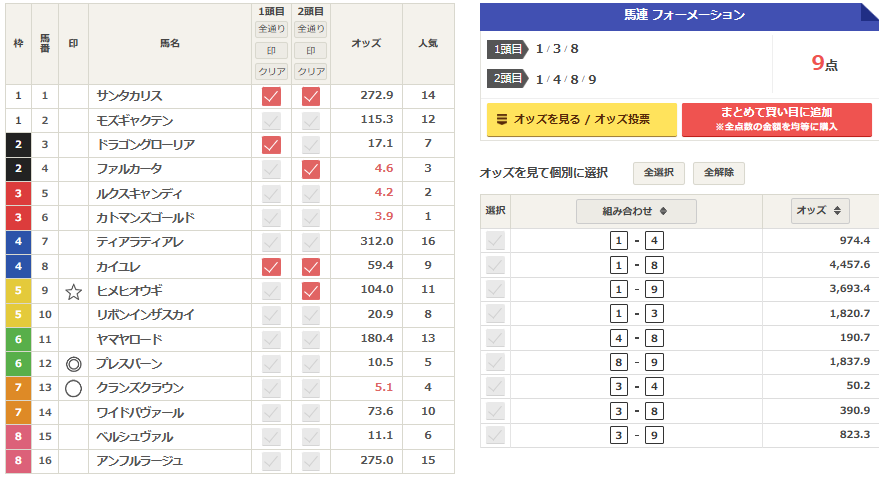Click the circle mark on horse 13

coord(73,388)
